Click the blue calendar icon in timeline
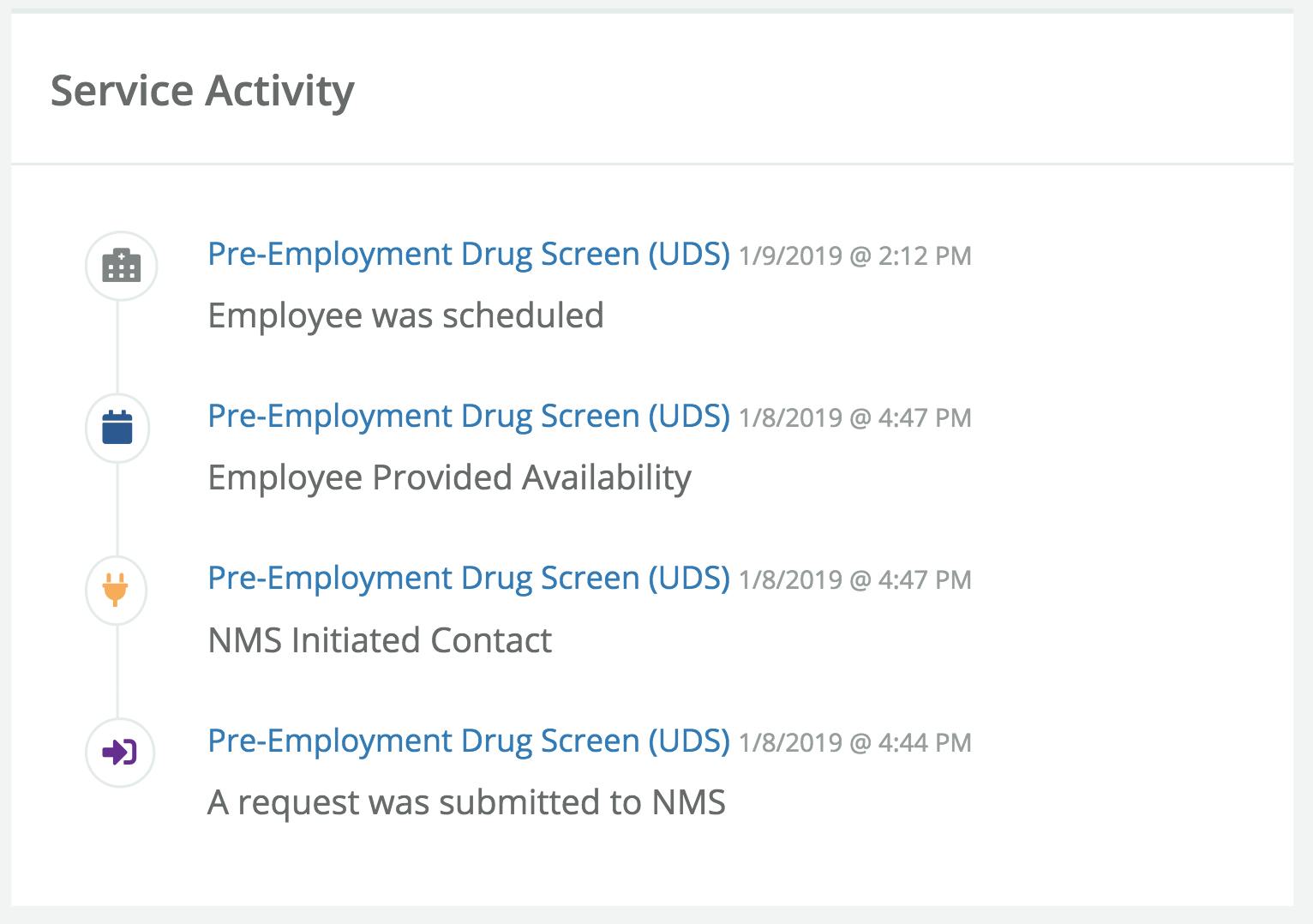The image size is (1313, 924). tap(117, 427)
